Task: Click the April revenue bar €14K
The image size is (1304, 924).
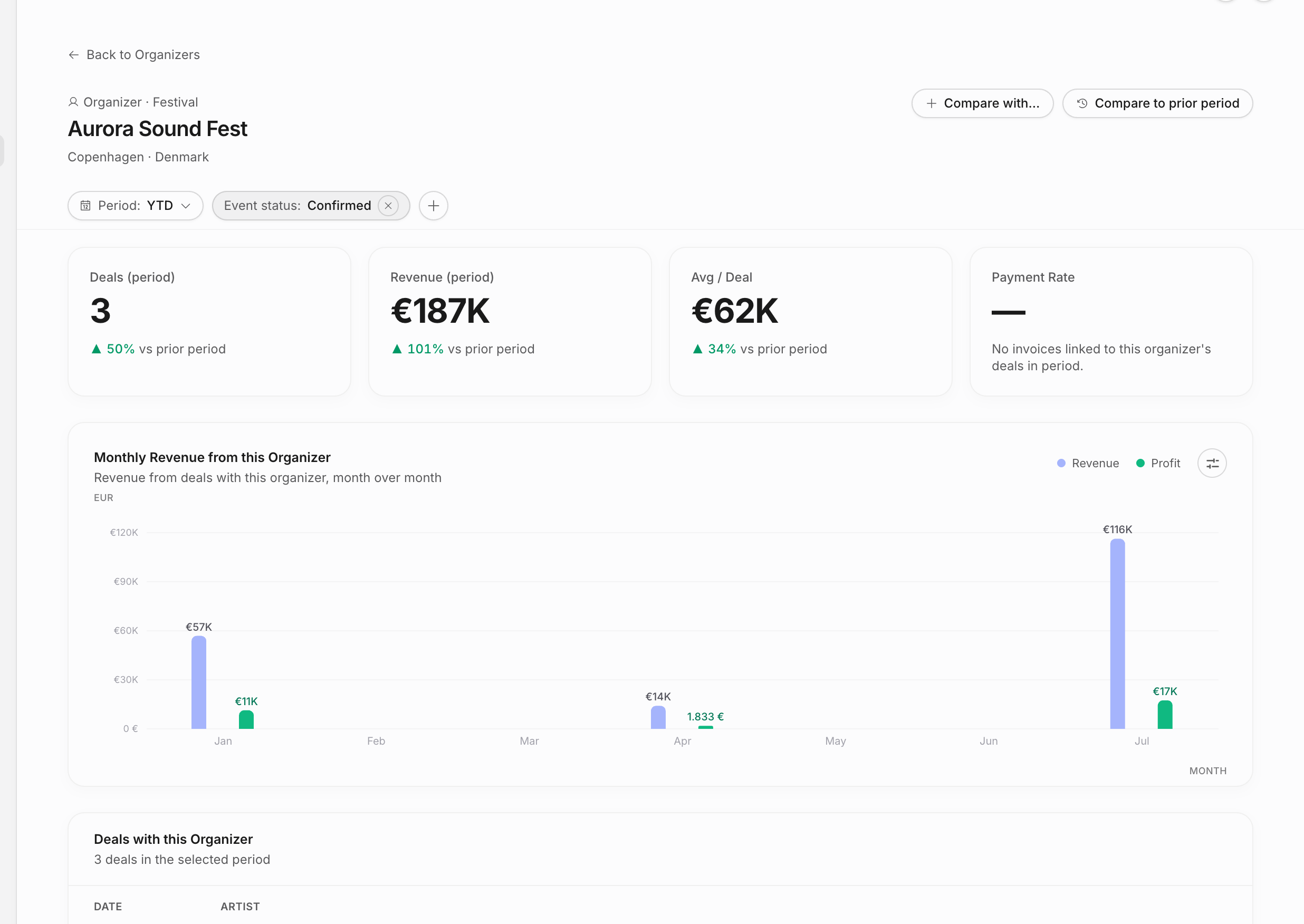Action: click(x=658, y=717)
